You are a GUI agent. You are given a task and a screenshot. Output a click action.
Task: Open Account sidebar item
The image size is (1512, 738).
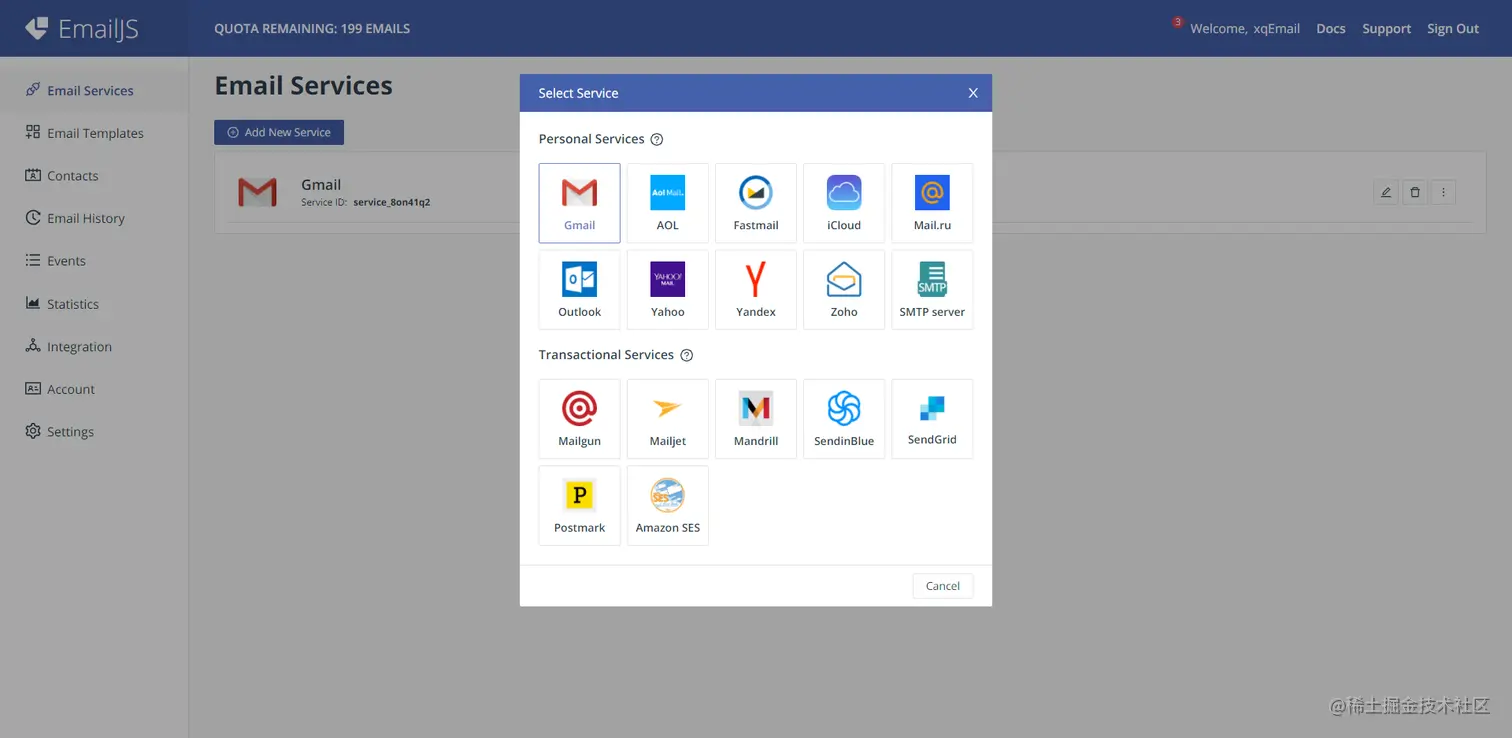point(94,389)
